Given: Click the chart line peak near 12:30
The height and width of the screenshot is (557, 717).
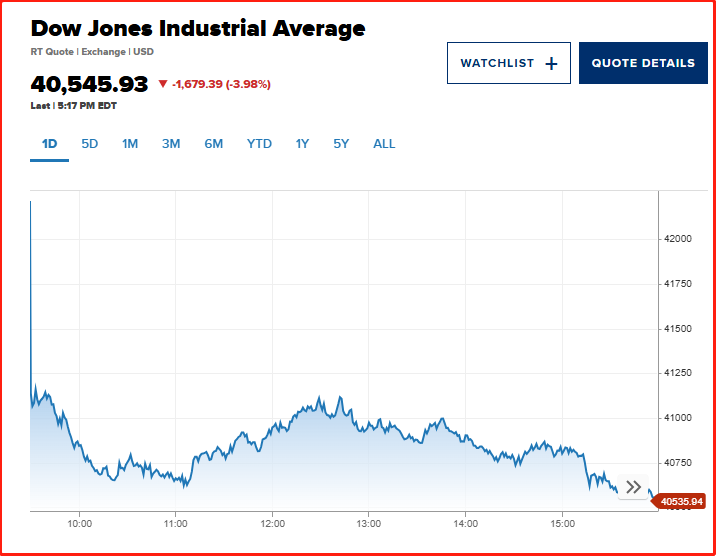Looking at the screenshot, I should (x=317, y=398).
